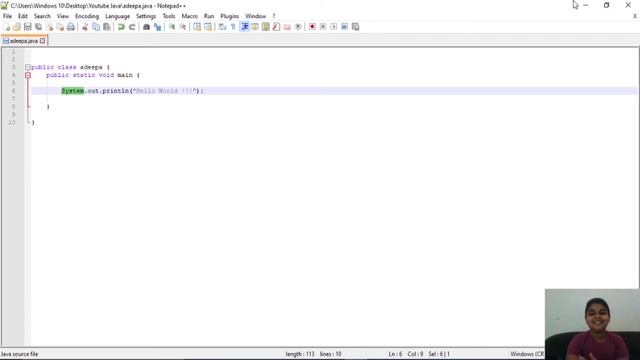Click the Replace toolbar icon
Image resolution: width=640 pixels, height=360 pixels.
(157, 27)
